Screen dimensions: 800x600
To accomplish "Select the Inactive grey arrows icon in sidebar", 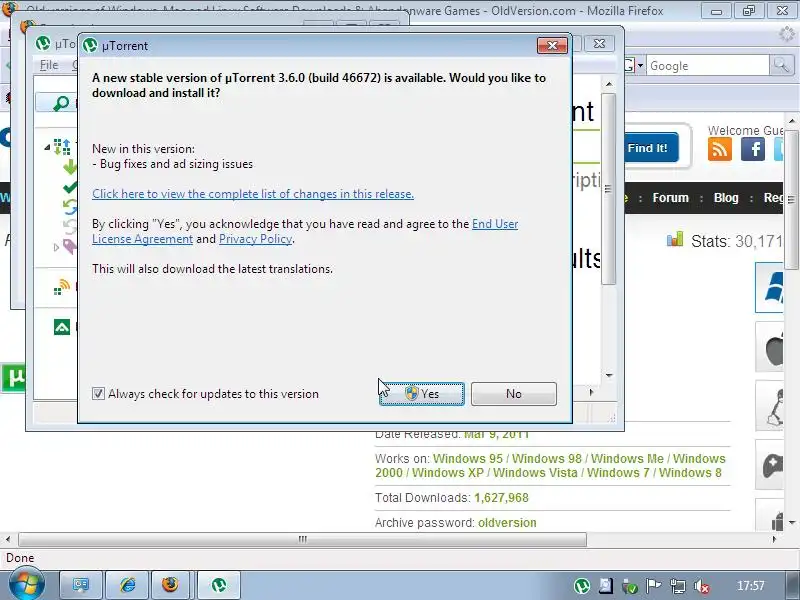I will point(70,227).
